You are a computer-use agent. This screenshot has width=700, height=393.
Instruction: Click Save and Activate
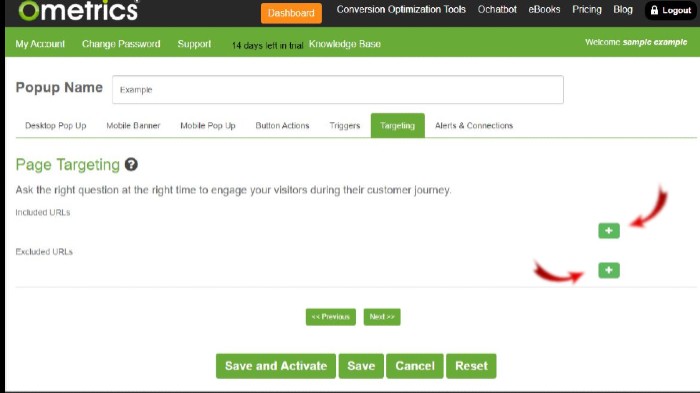[276, 366]
